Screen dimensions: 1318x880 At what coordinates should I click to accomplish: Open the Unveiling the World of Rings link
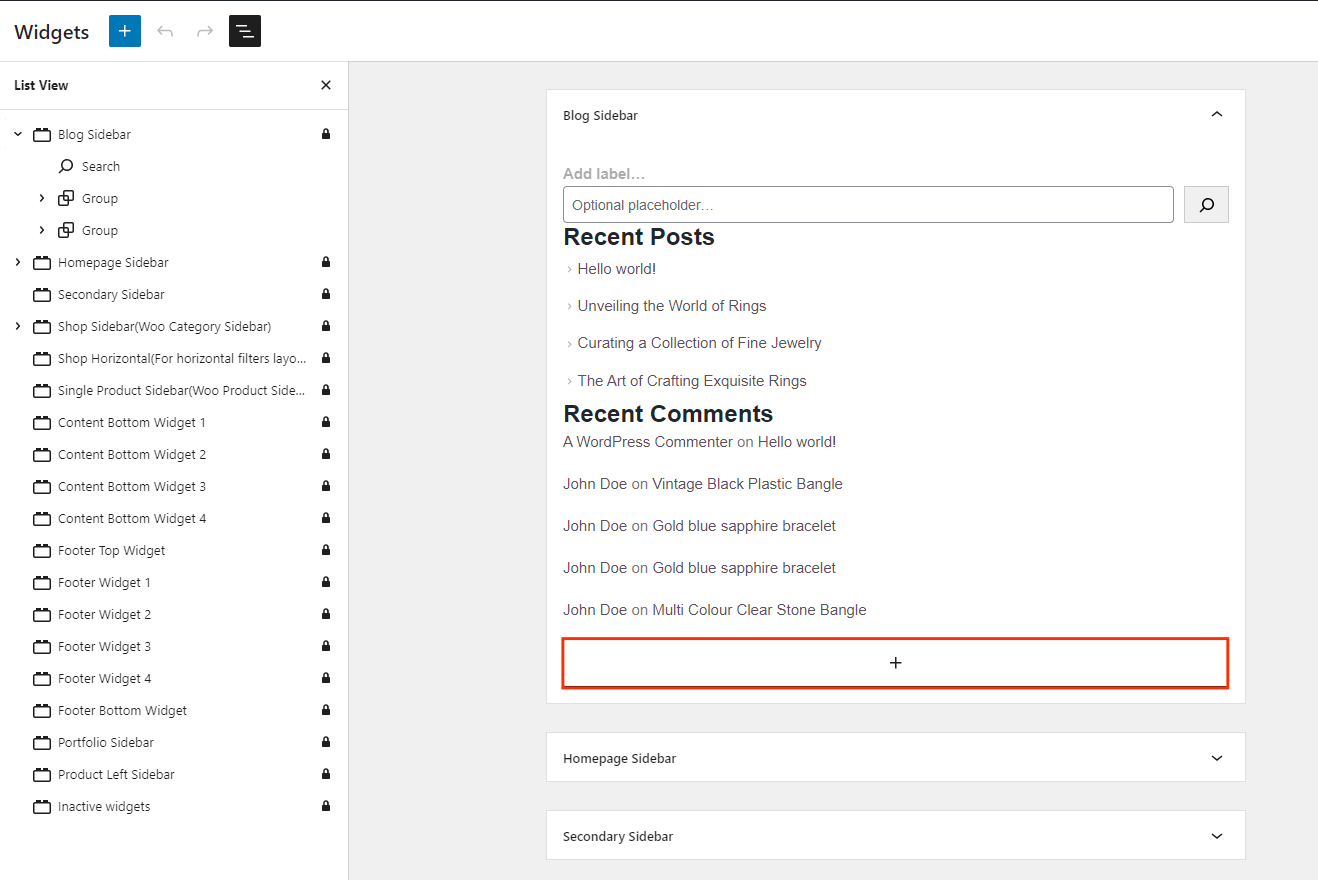671,306
